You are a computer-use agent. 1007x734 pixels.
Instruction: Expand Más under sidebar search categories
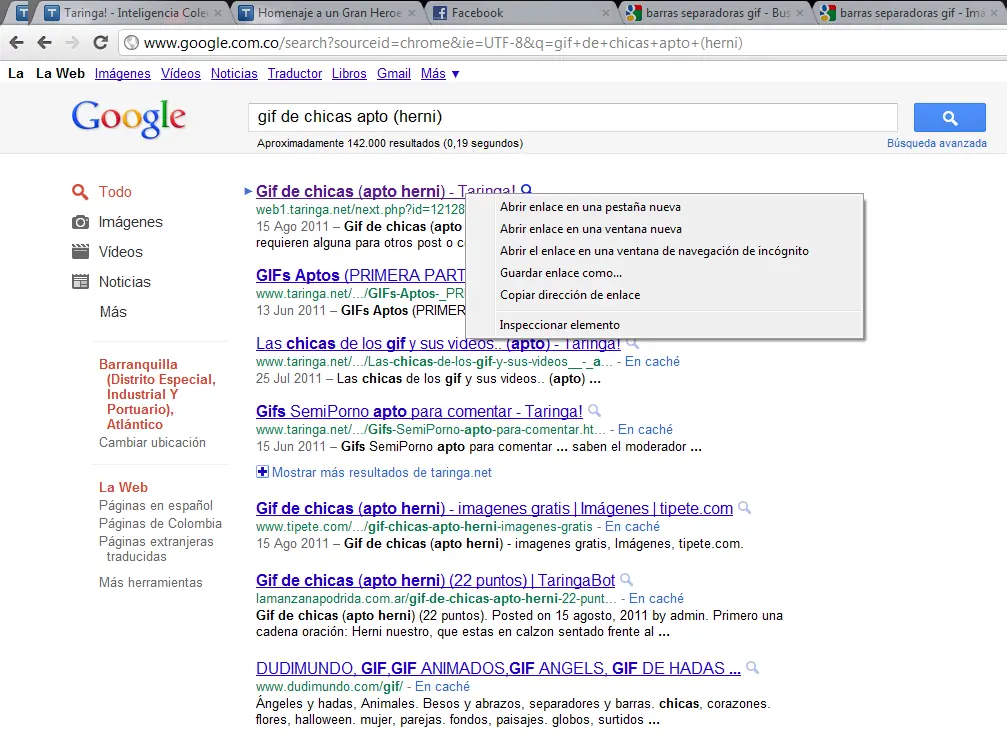pyautogui.click(x=113, y=312)
